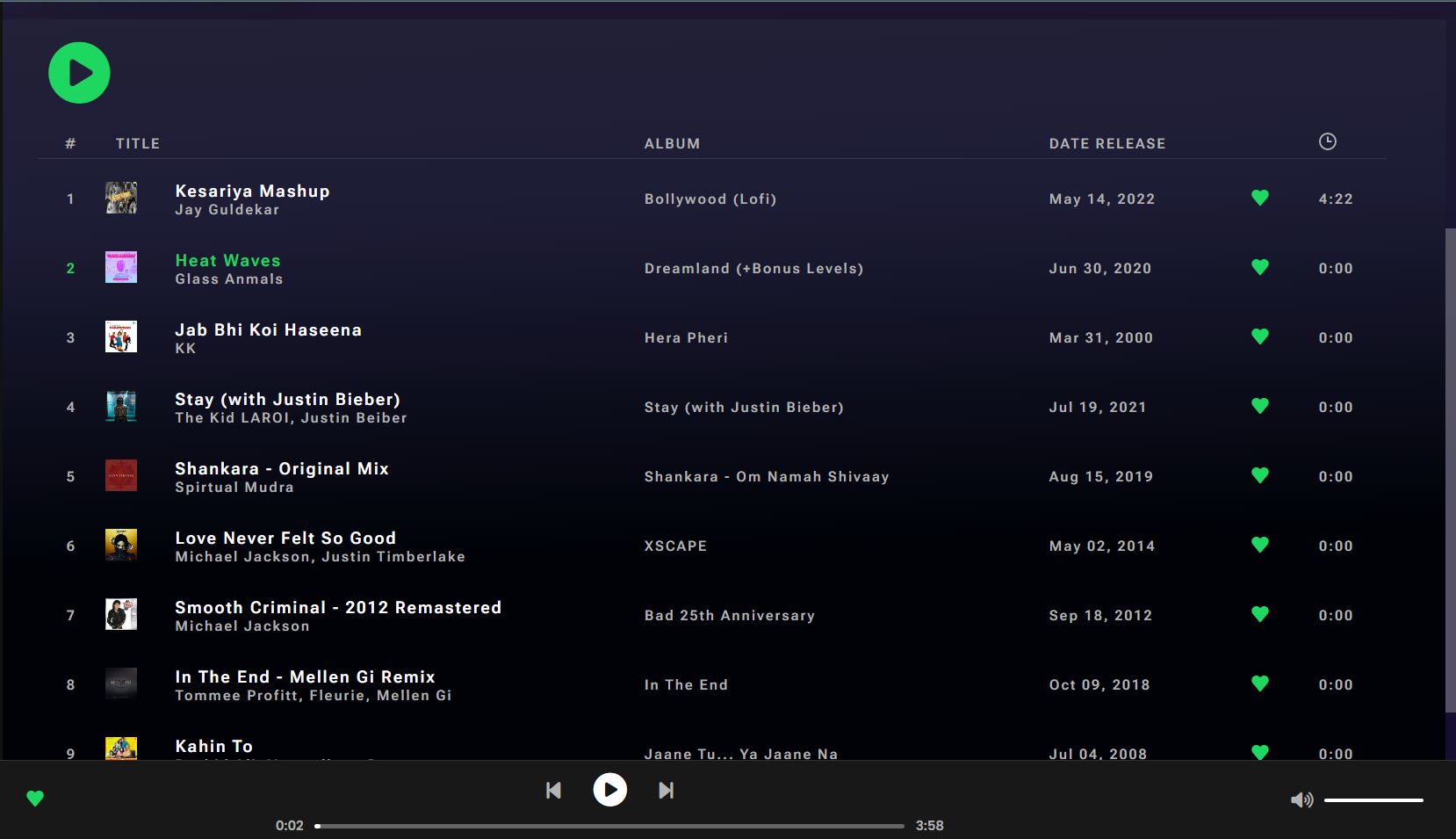Toggle heart on Love Never Felt So Good
The height and width of the screenshot is (839, 1456).
tap(1260, 545)
